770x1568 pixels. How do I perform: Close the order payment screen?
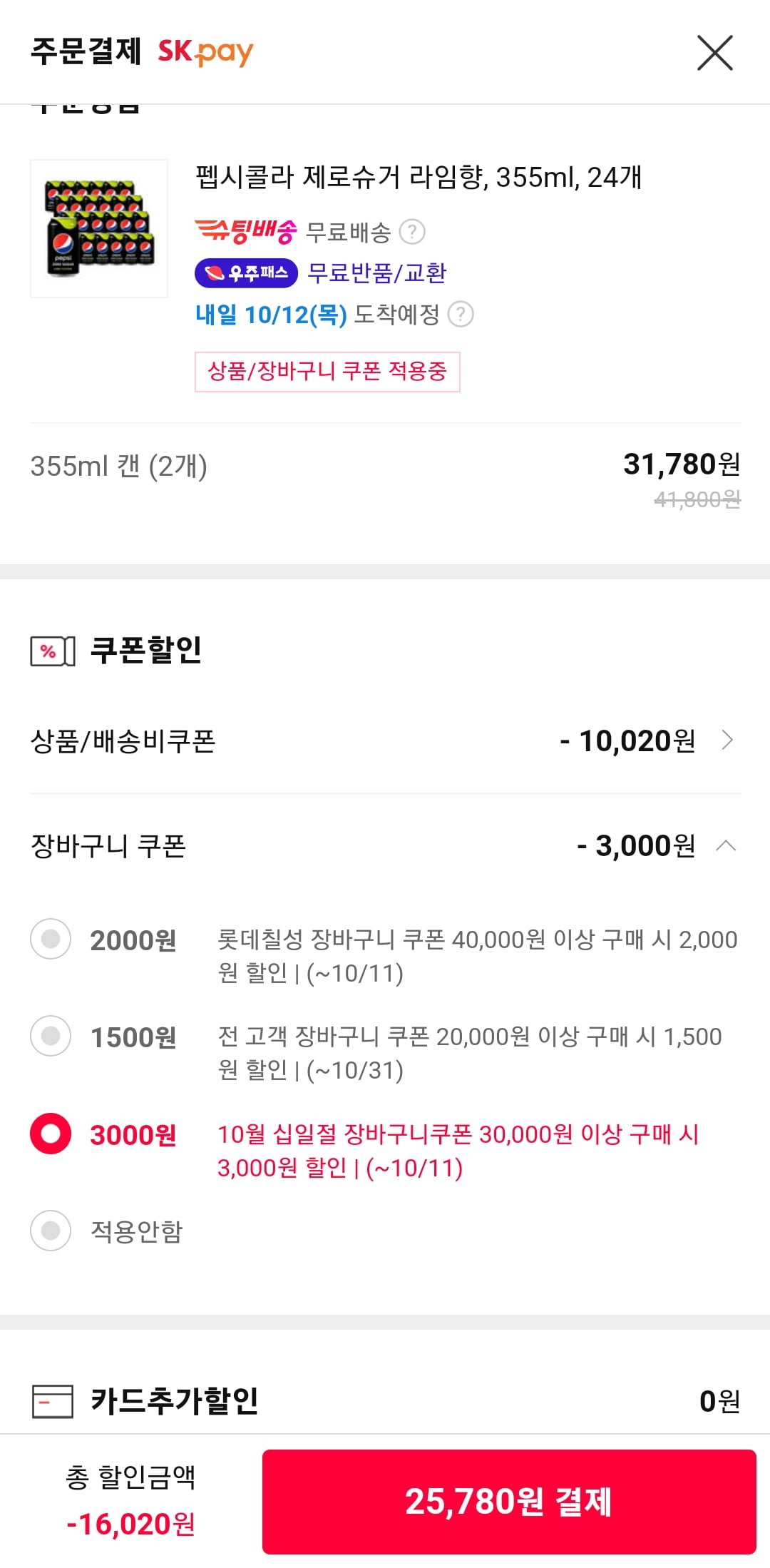point(714,54)
